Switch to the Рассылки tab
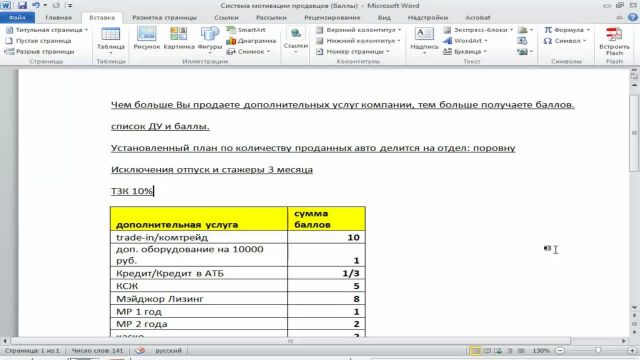 (x=271, y=18)
